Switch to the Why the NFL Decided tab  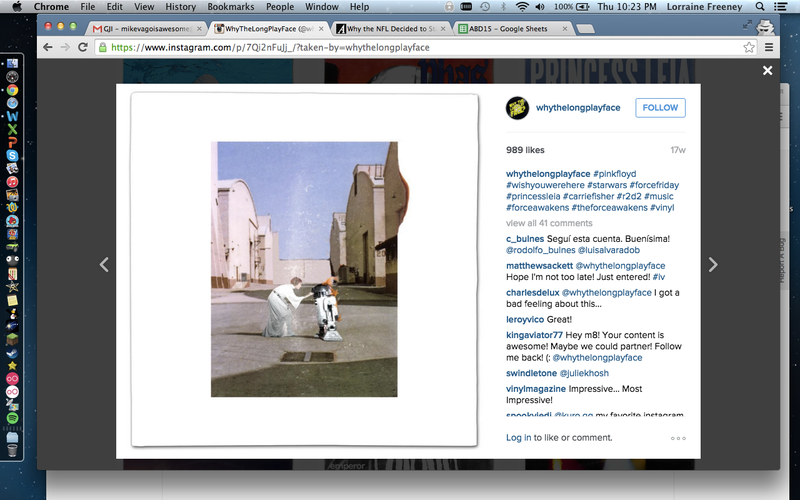(391, 29)
